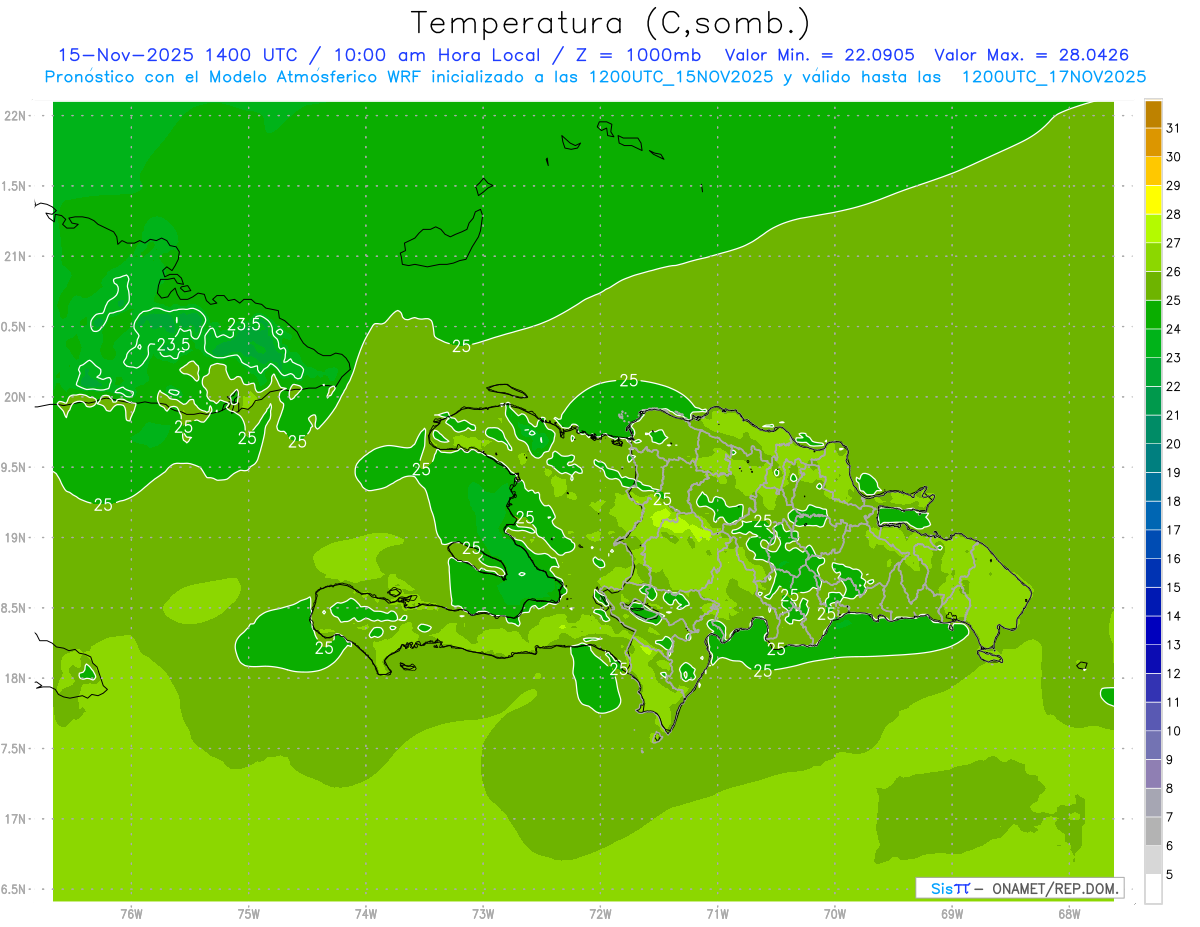Select the teal swatch between 19 and 20
The width and height of the screenshot is (1200, 927).
pos(1153,458)
